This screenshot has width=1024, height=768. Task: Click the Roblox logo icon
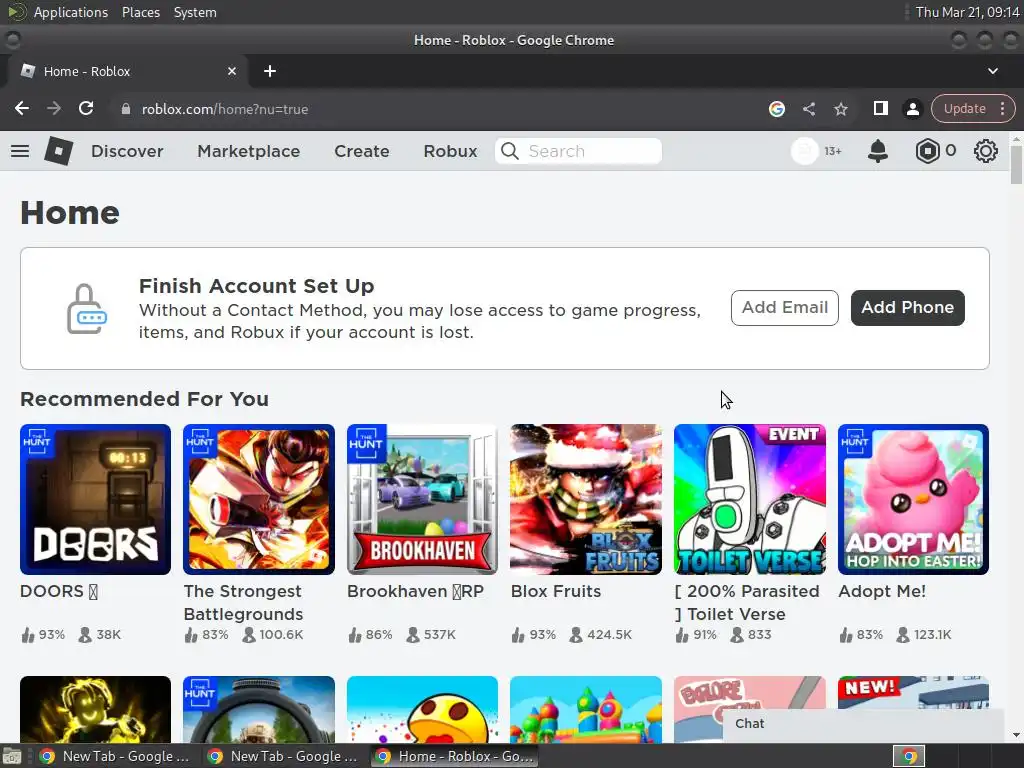(x=58, y=151)
